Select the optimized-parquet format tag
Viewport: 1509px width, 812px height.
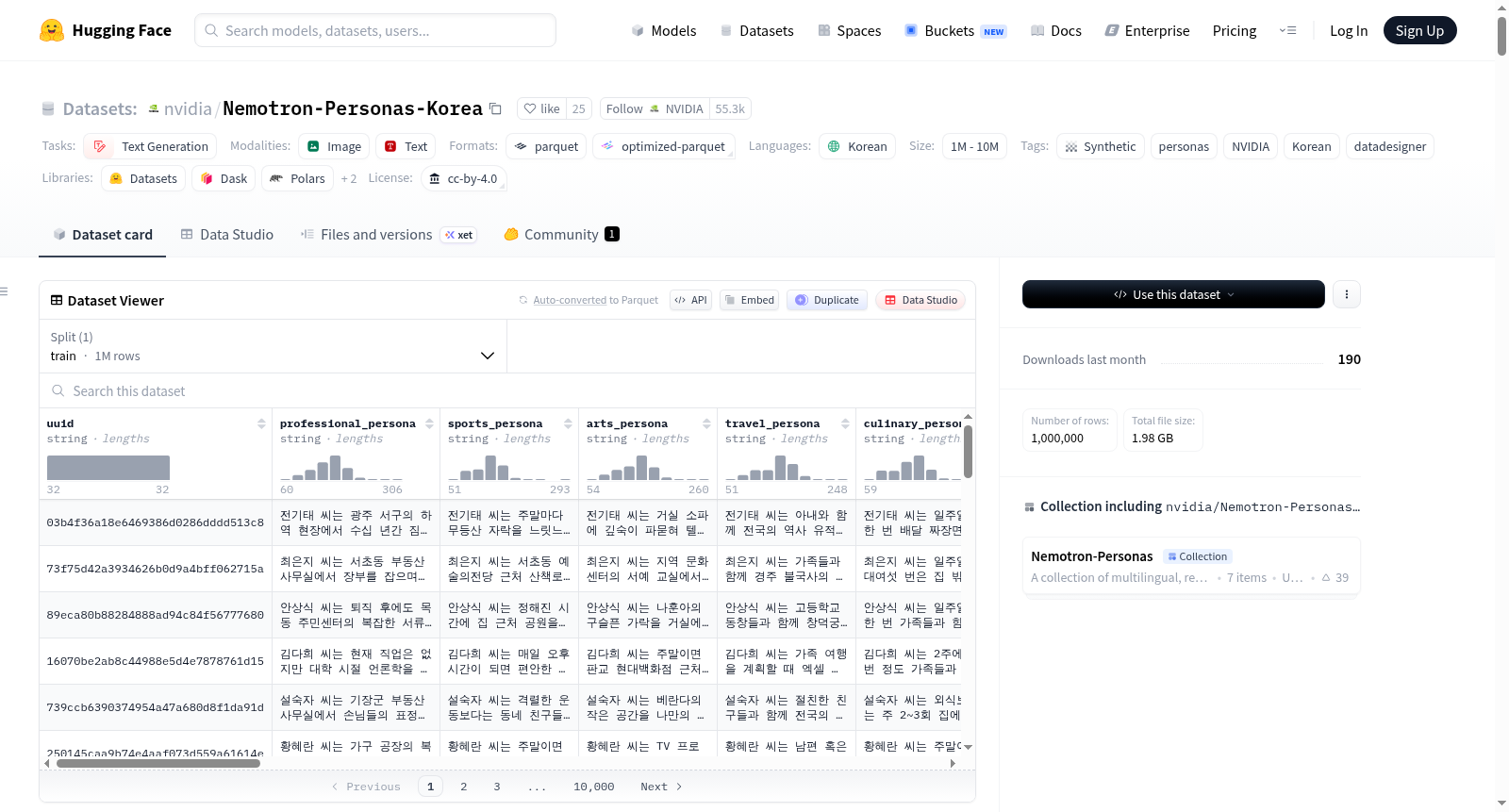[x=663, y=146]
